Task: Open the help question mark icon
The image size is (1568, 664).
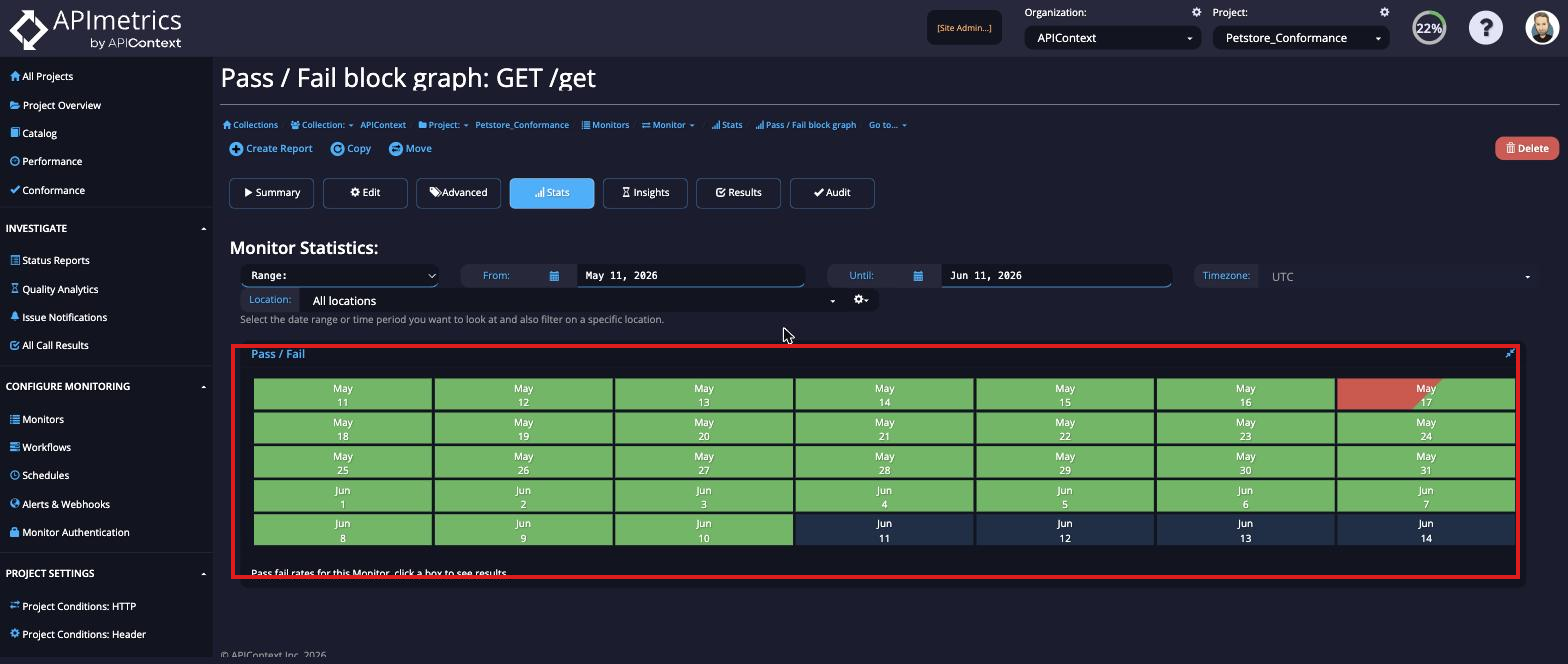Action: coord(1485,28)
